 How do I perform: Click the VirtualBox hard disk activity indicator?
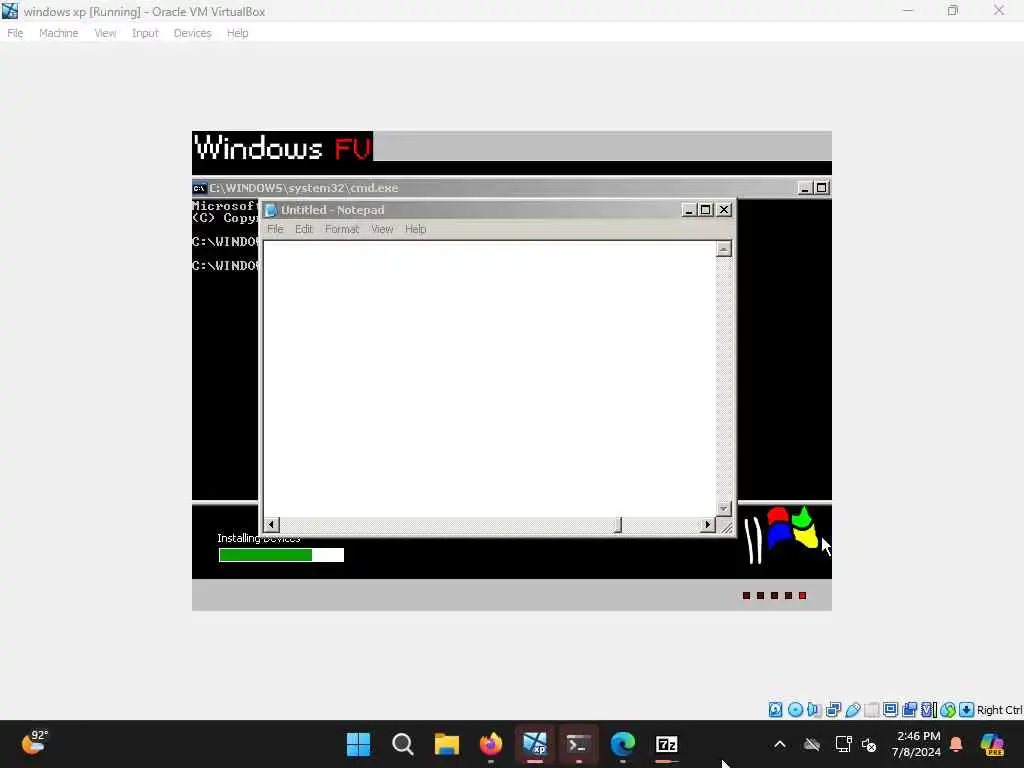pos(775,710)
